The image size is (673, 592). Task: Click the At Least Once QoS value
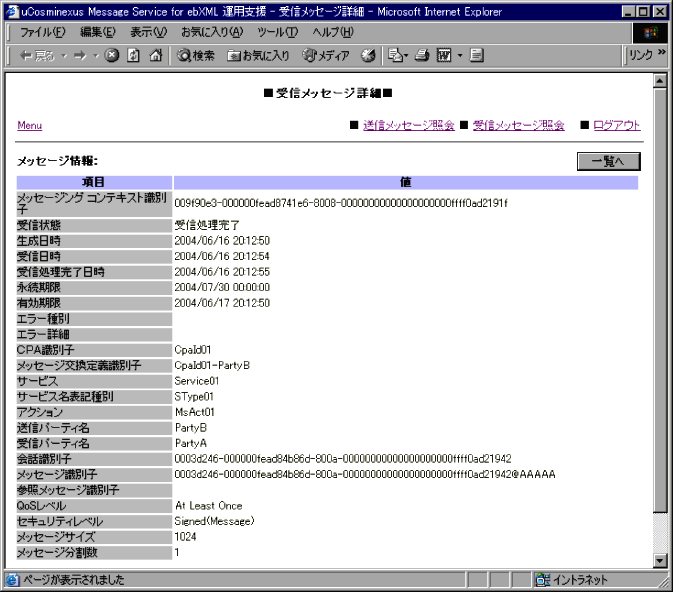point(209,506)
